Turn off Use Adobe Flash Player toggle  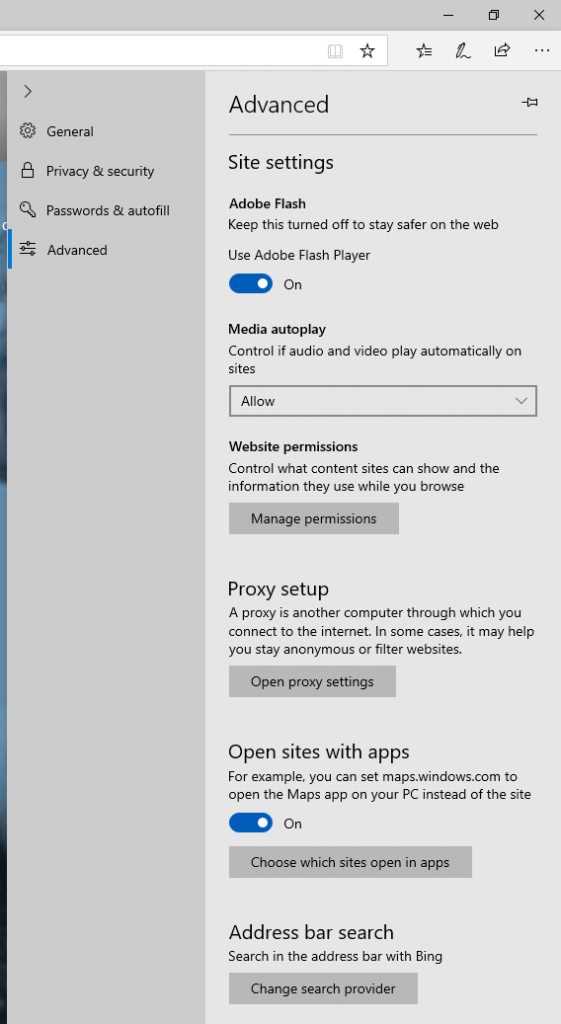pos(251,284)
